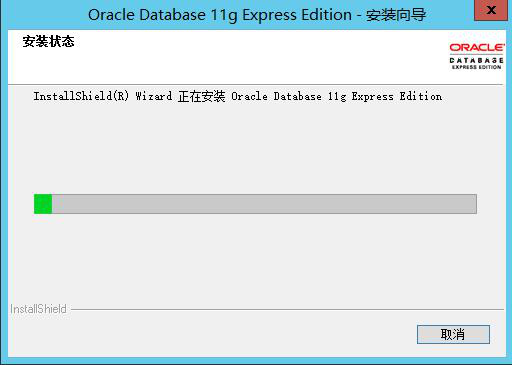512x365 pixels.
Task: Click the DATABASE text under Oracle logo
Action: click(x=476, y=60)
